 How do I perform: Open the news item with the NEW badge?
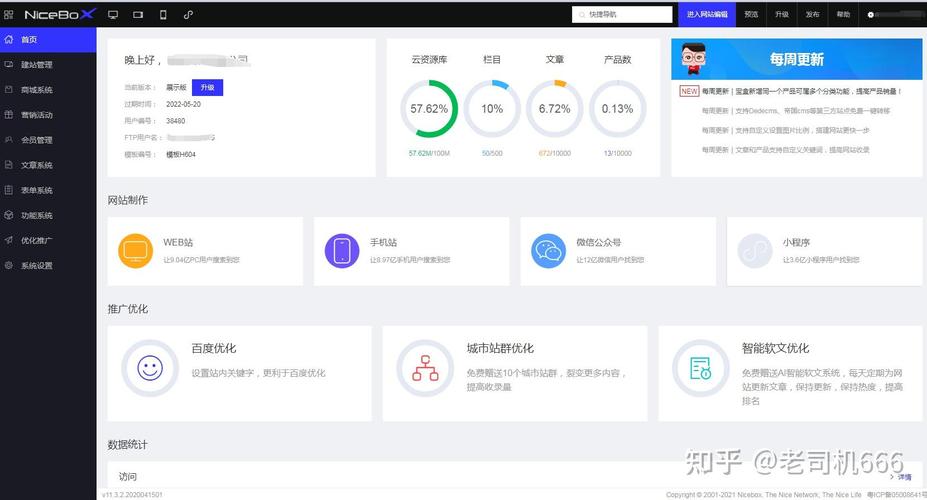point(801,92)
